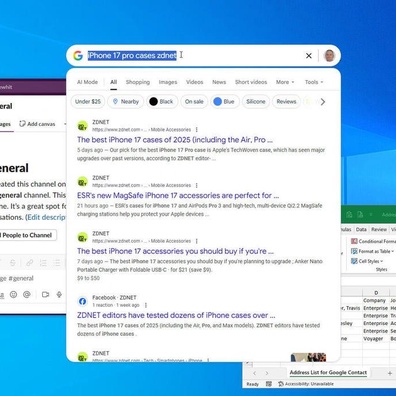The image size is (396, 396).
Task: Click the mention @ icon in Slack
Action: (x=27, y=294)
